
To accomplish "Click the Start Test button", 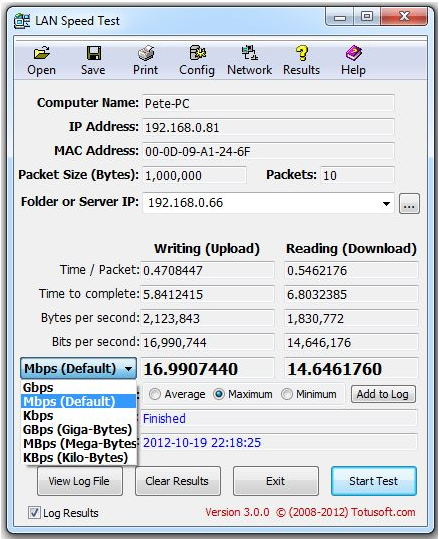I will (x=374, y=481).
